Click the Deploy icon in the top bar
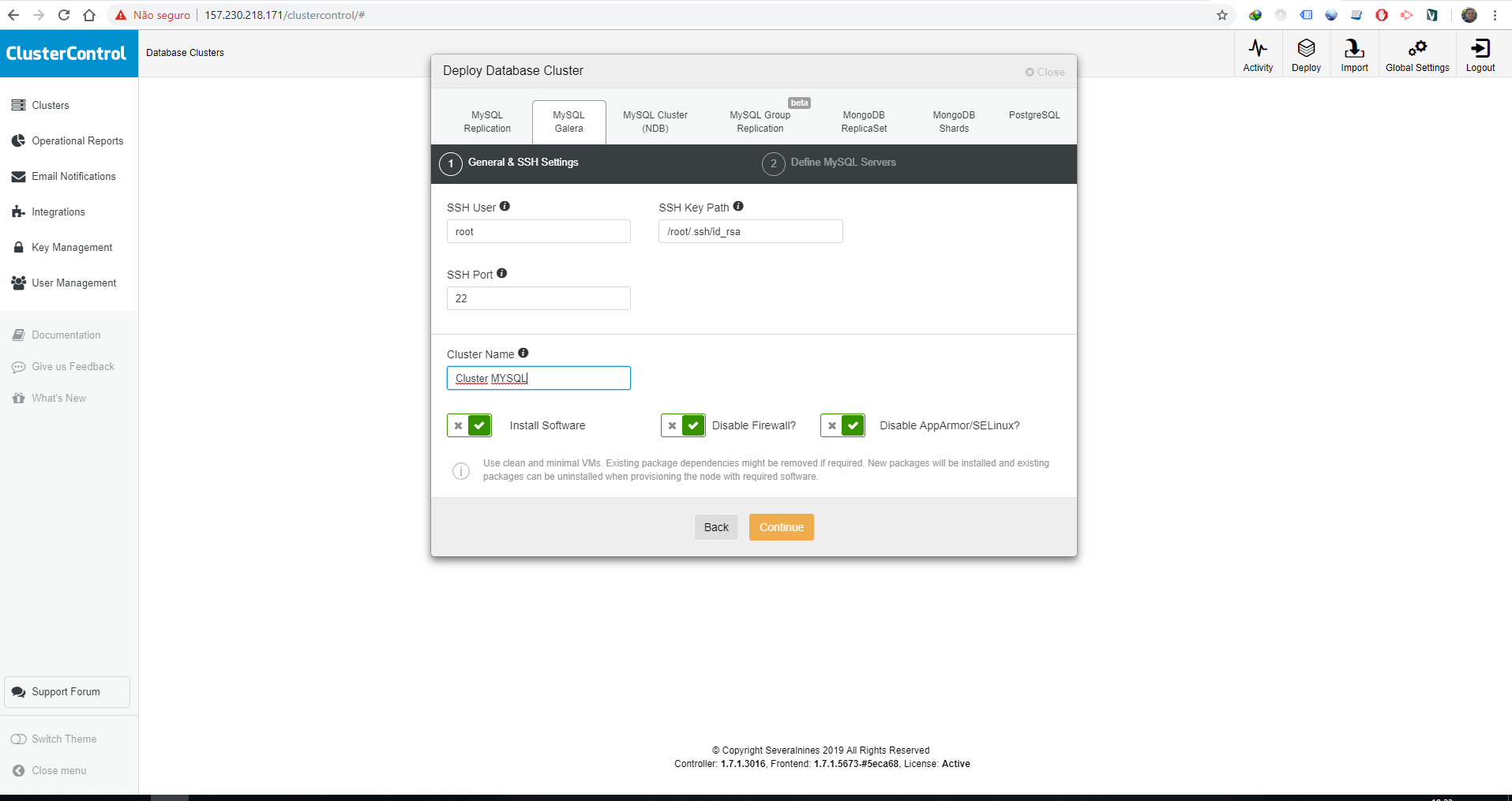Viewport: 1512px width, 801px height. coord(1305,54)
